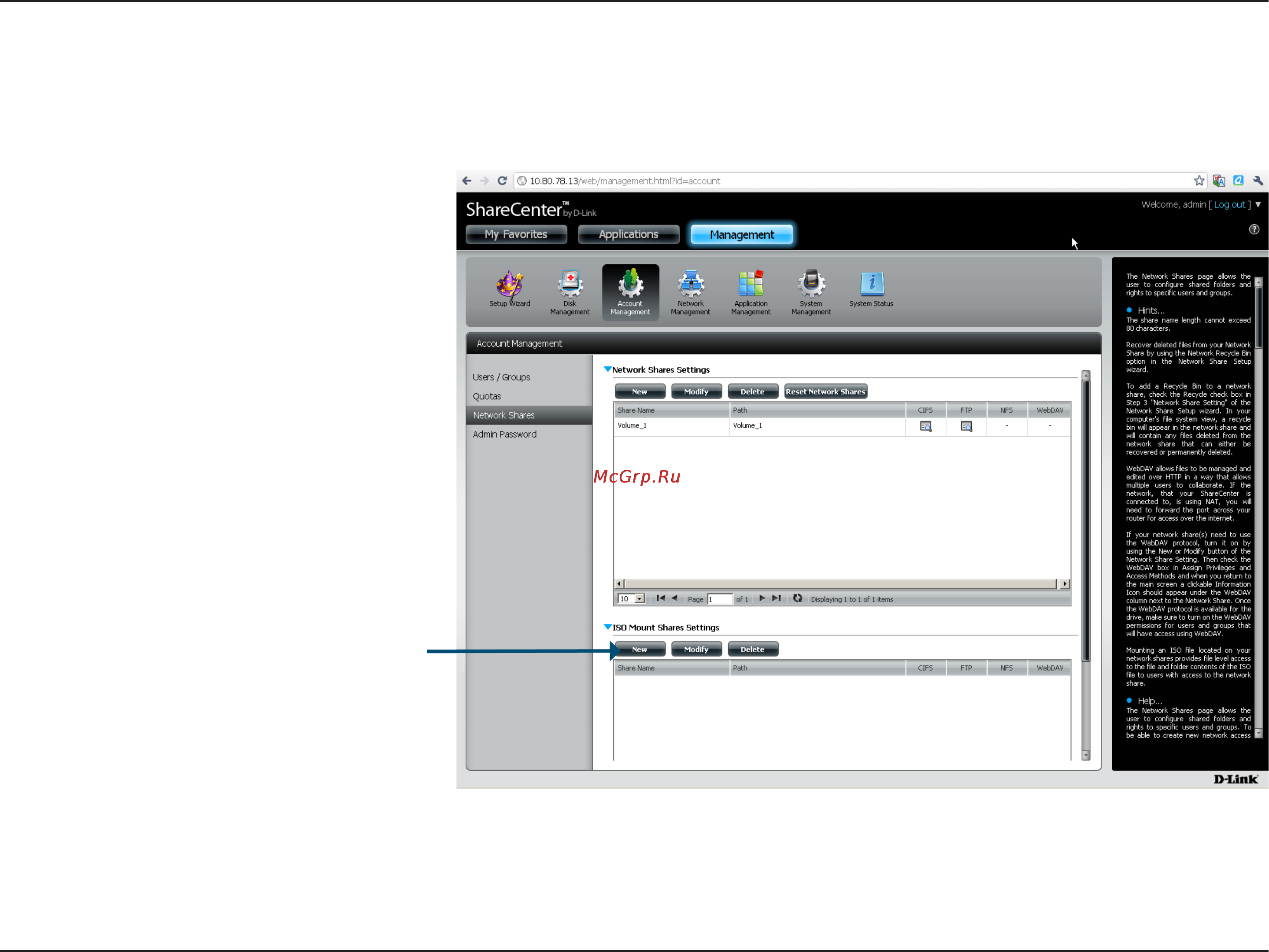Screen dimensions: 1269x952
Task: Open Quotas in the sidebar
Action: pyautogui.click(x=486, y=396)
